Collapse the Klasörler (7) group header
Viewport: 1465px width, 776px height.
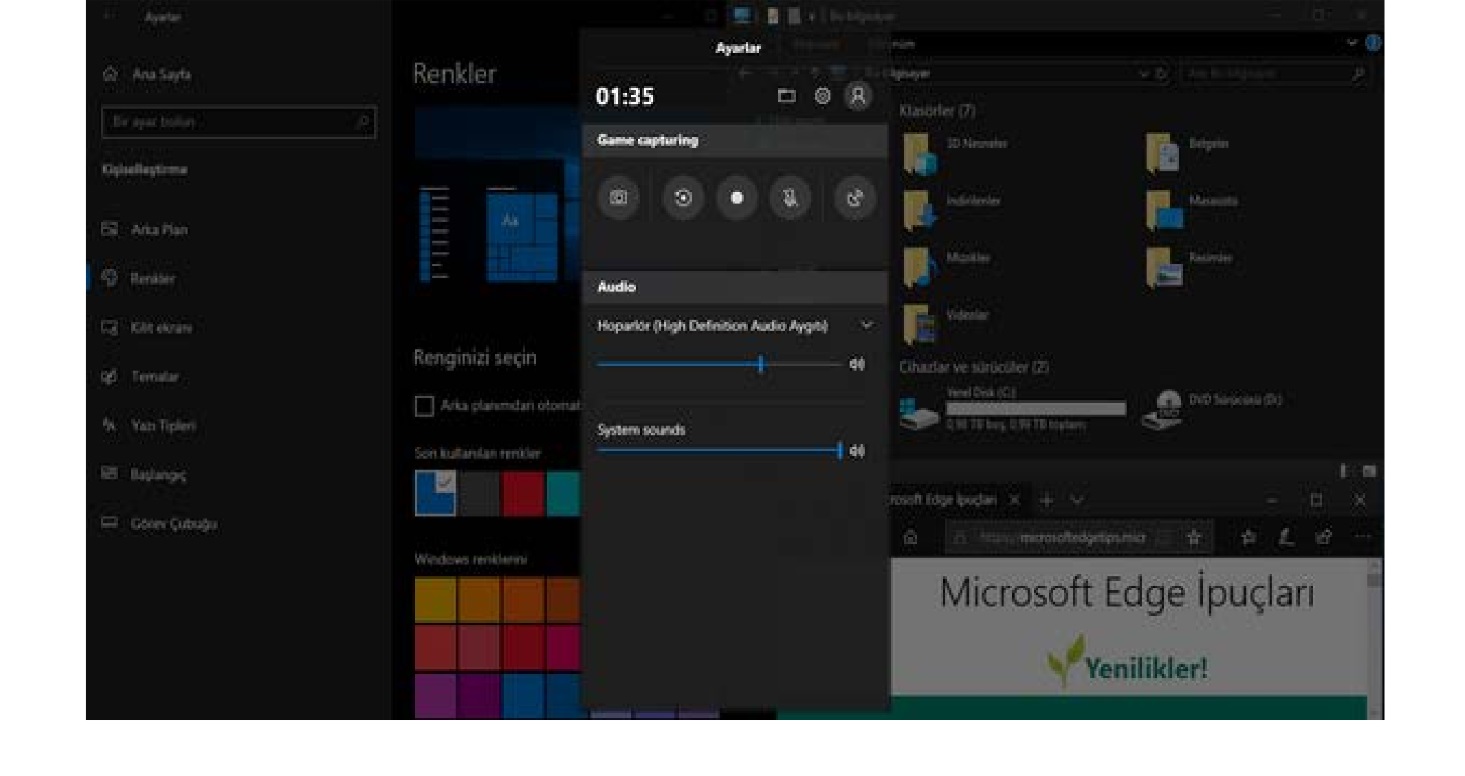point(938,110)
